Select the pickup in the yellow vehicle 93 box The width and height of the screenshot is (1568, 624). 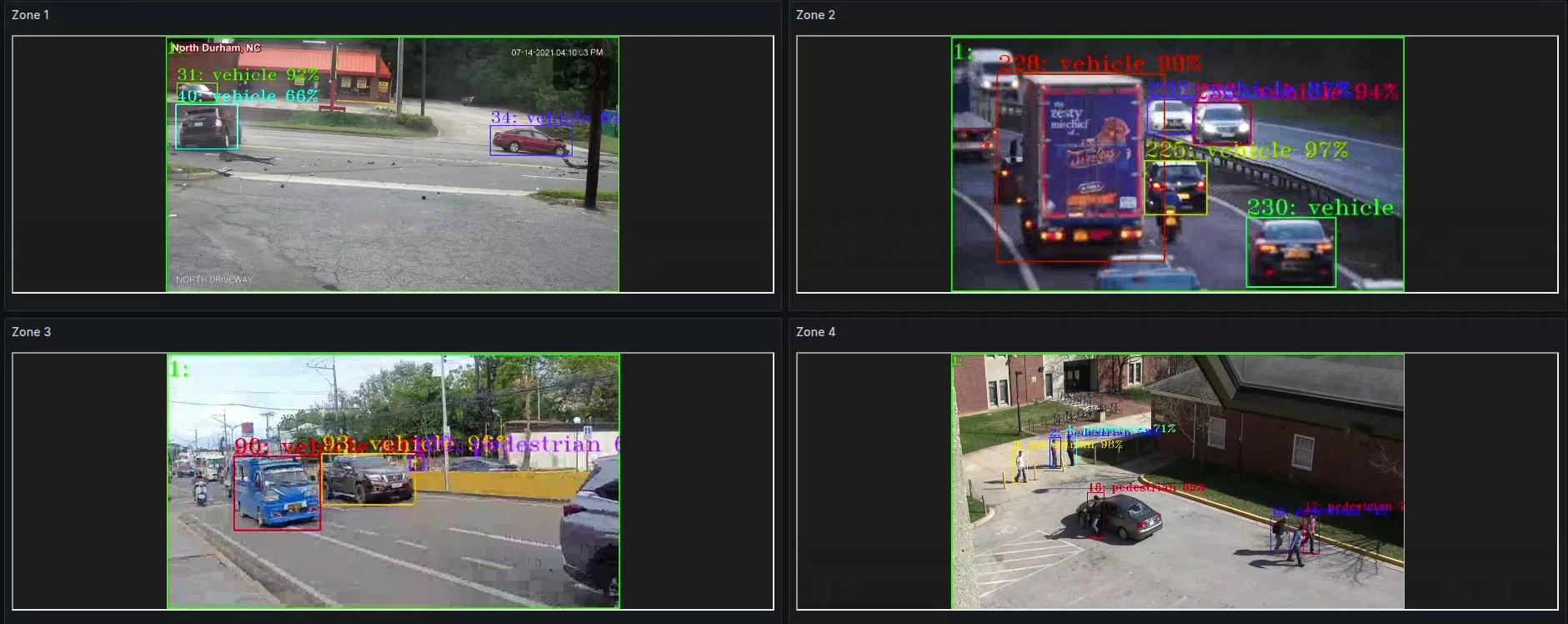tap(368, 480)
